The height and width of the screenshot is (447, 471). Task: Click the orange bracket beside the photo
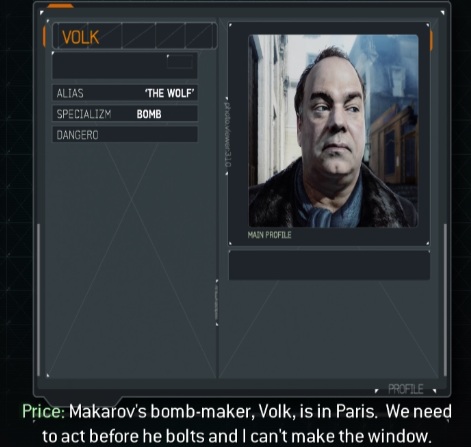tap(431, 40)
